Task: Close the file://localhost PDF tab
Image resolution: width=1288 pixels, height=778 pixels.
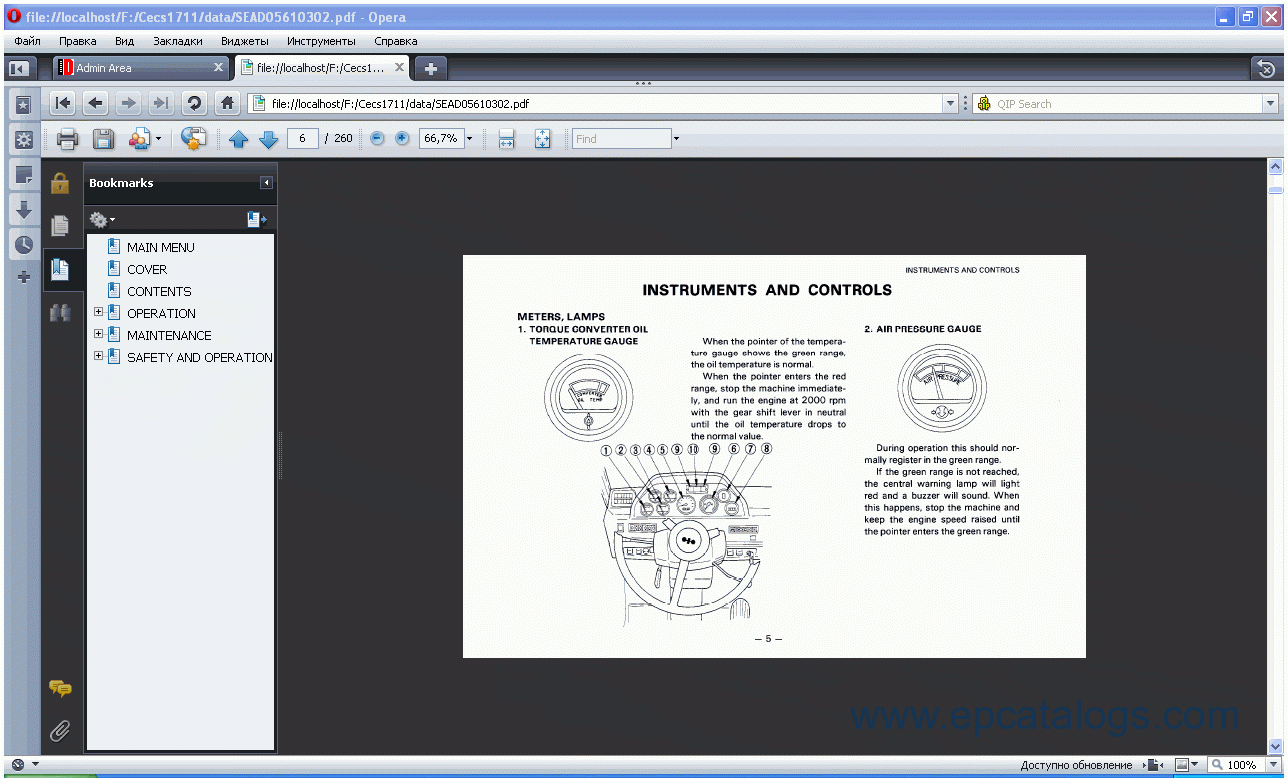Action: point(399,68)
